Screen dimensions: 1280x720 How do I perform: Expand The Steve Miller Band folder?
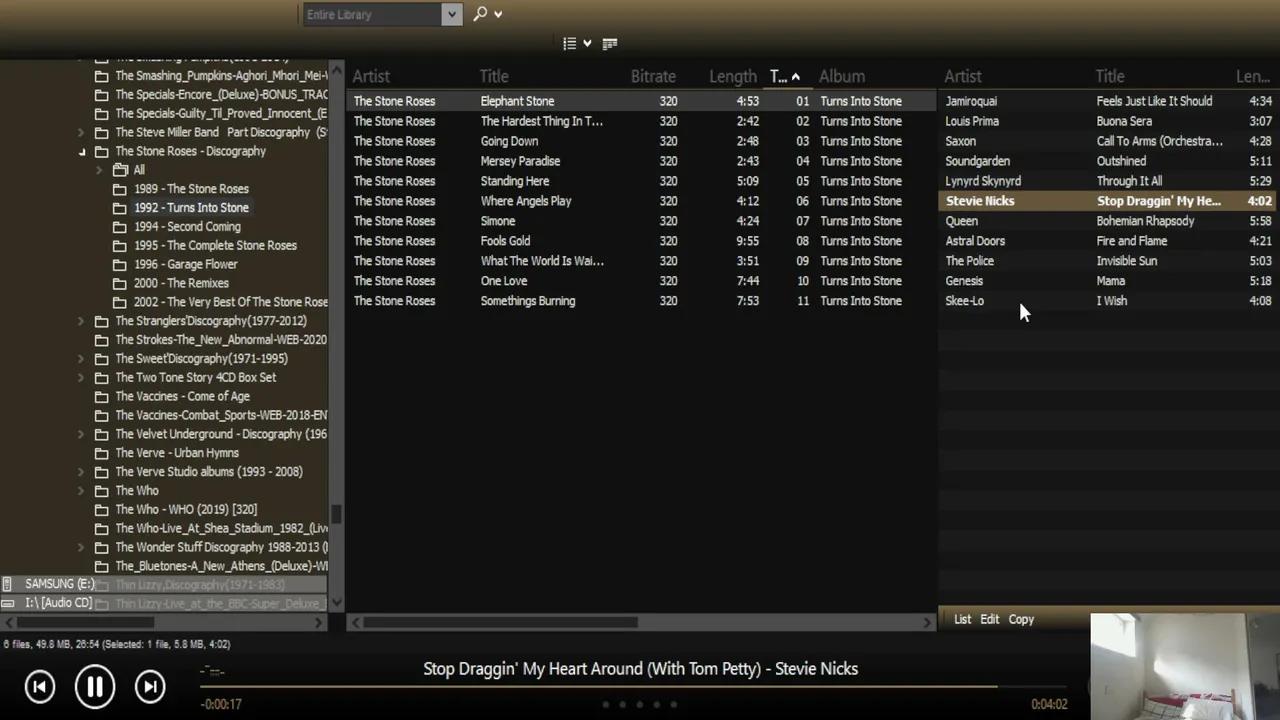click(81, 133)
